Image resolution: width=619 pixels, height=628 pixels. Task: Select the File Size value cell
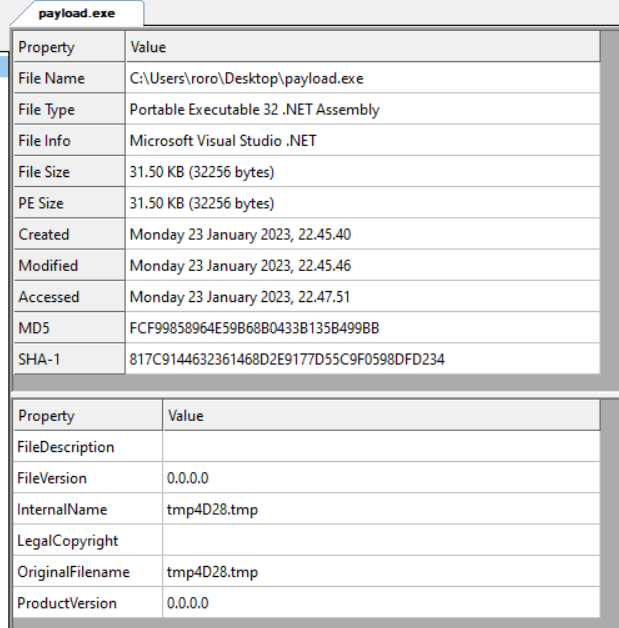click(202, 172)
